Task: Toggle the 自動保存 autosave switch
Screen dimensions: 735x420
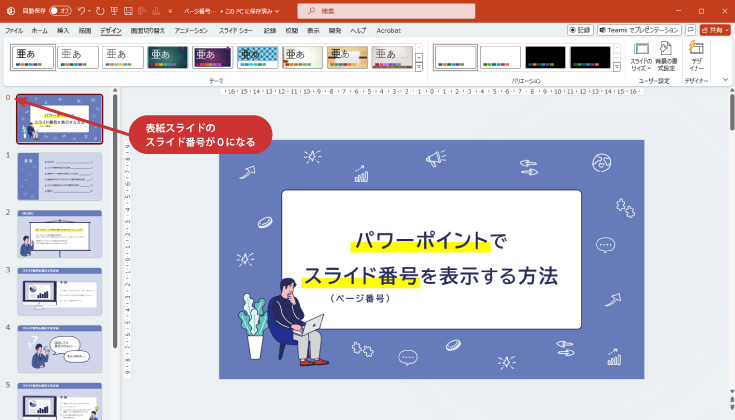Action: coord(60,11)
